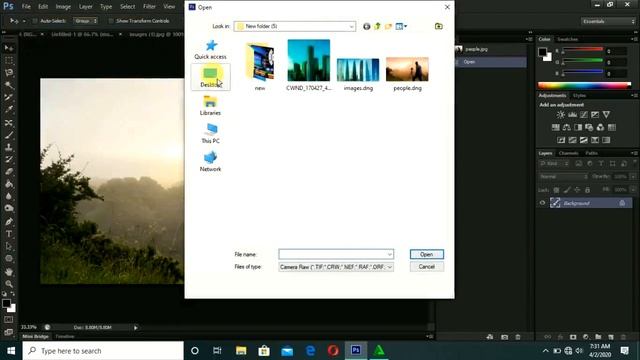Select the Hand tool
This screenshot has height=360, width=640.
[9, 271]
